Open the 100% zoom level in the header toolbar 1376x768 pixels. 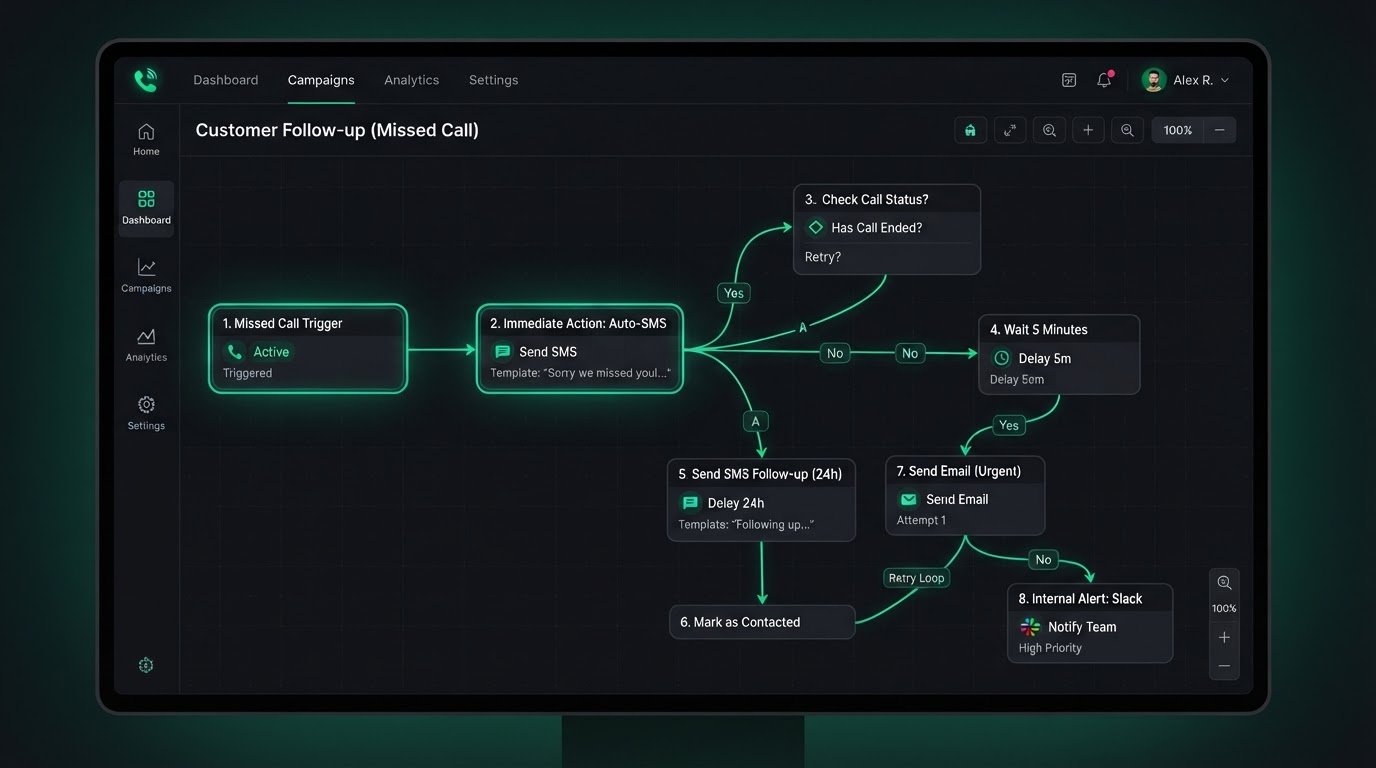coord(1178,130)
